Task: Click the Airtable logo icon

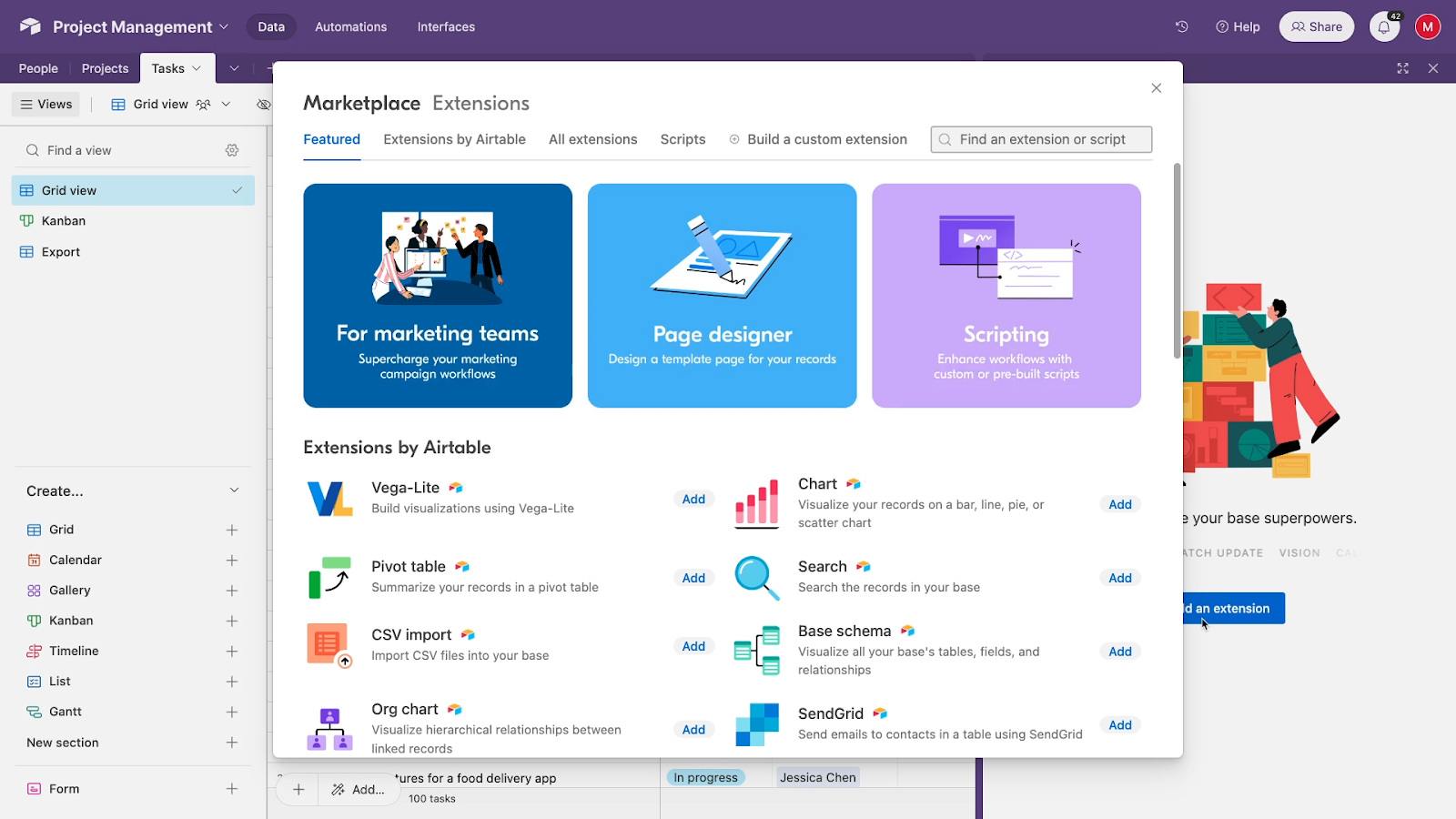Action: (x=30, y=26)
